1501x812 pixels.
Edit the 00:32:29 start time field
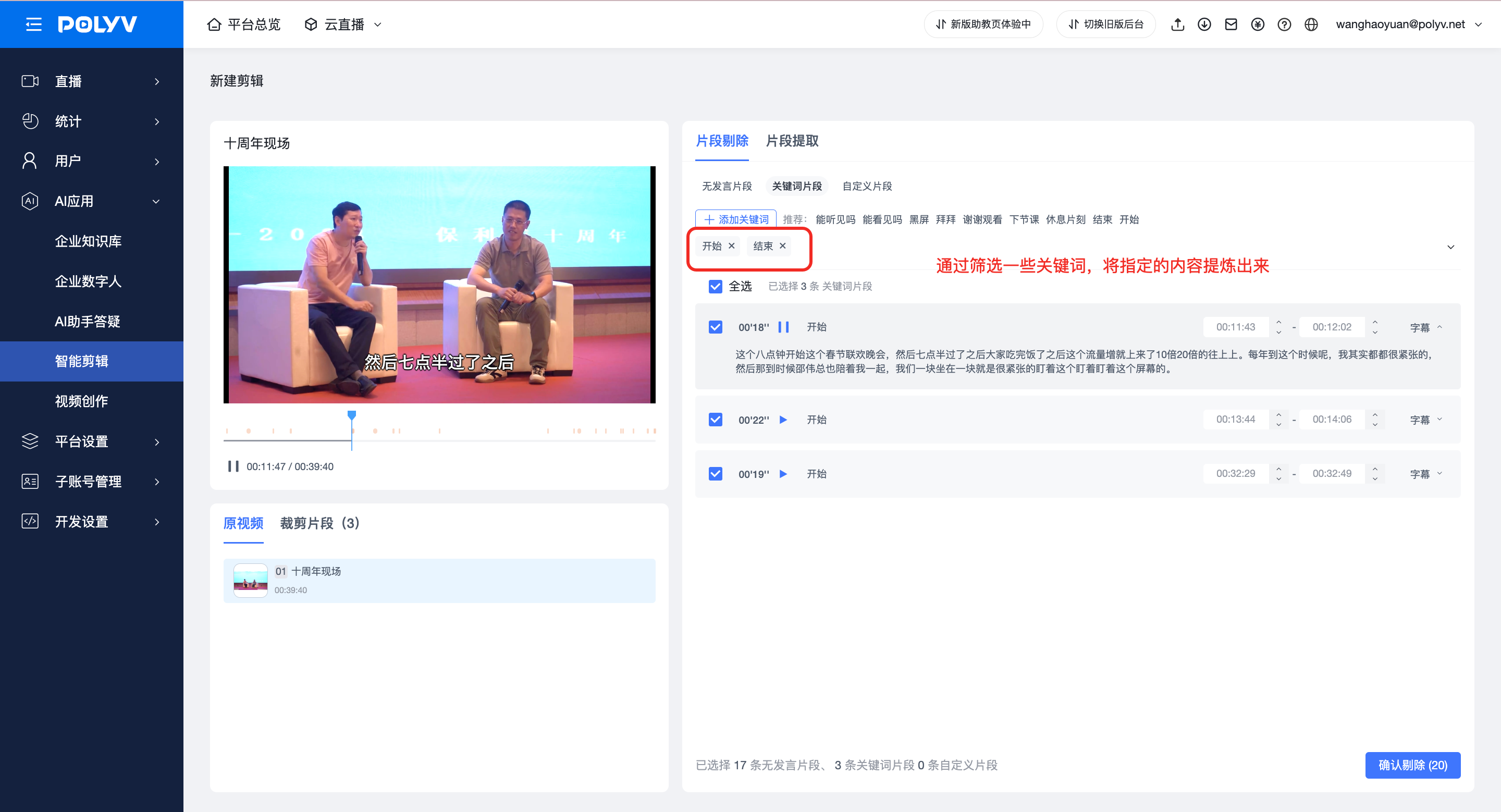[1235, 474]
